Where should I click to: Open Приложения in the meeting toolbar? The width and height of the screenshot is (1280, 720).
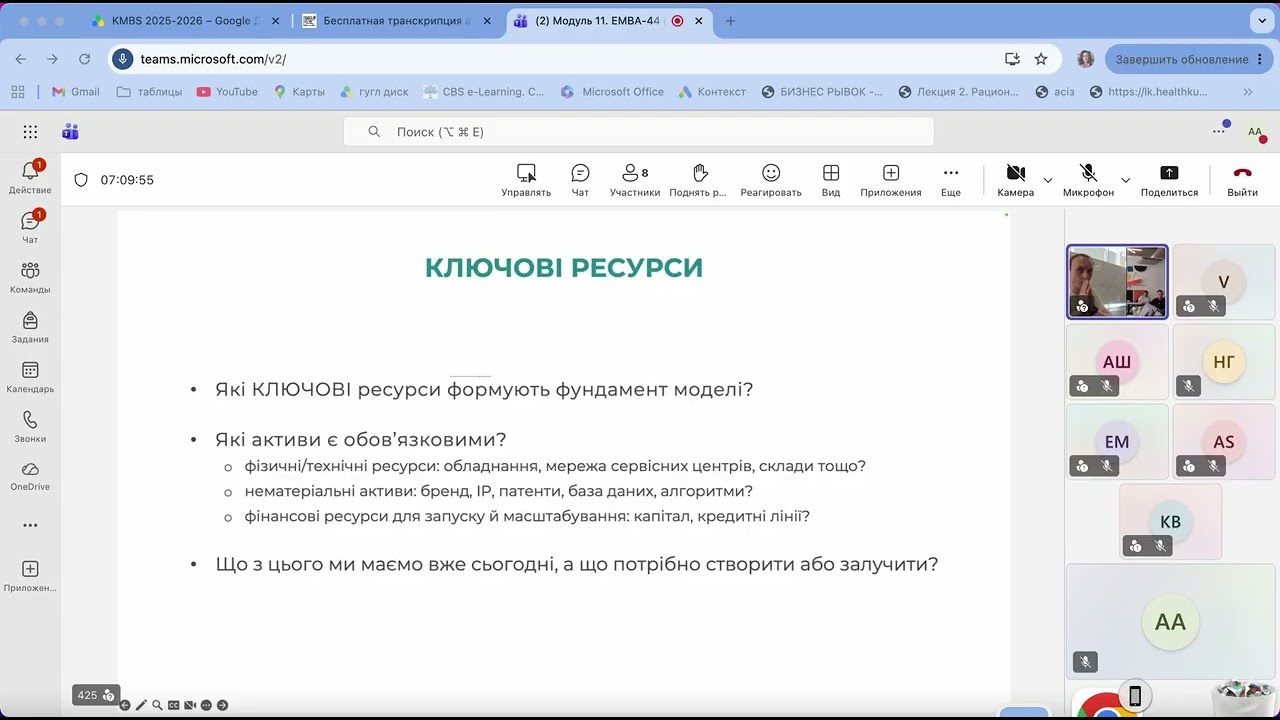click(891, 180)
